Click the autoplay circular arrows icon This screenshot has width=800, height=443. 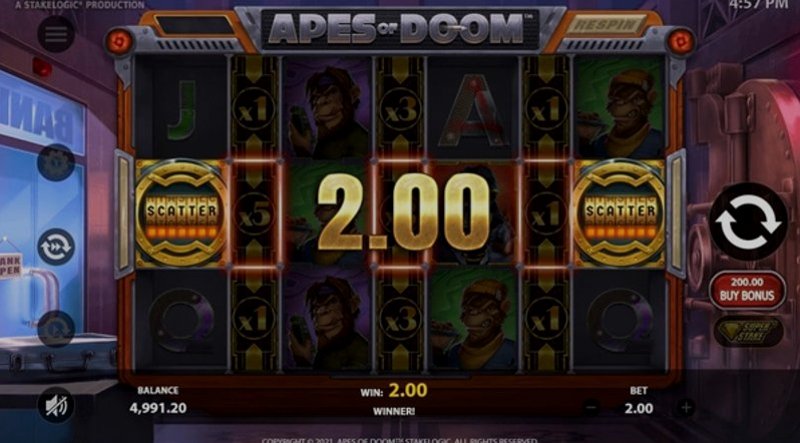point(56,247)
